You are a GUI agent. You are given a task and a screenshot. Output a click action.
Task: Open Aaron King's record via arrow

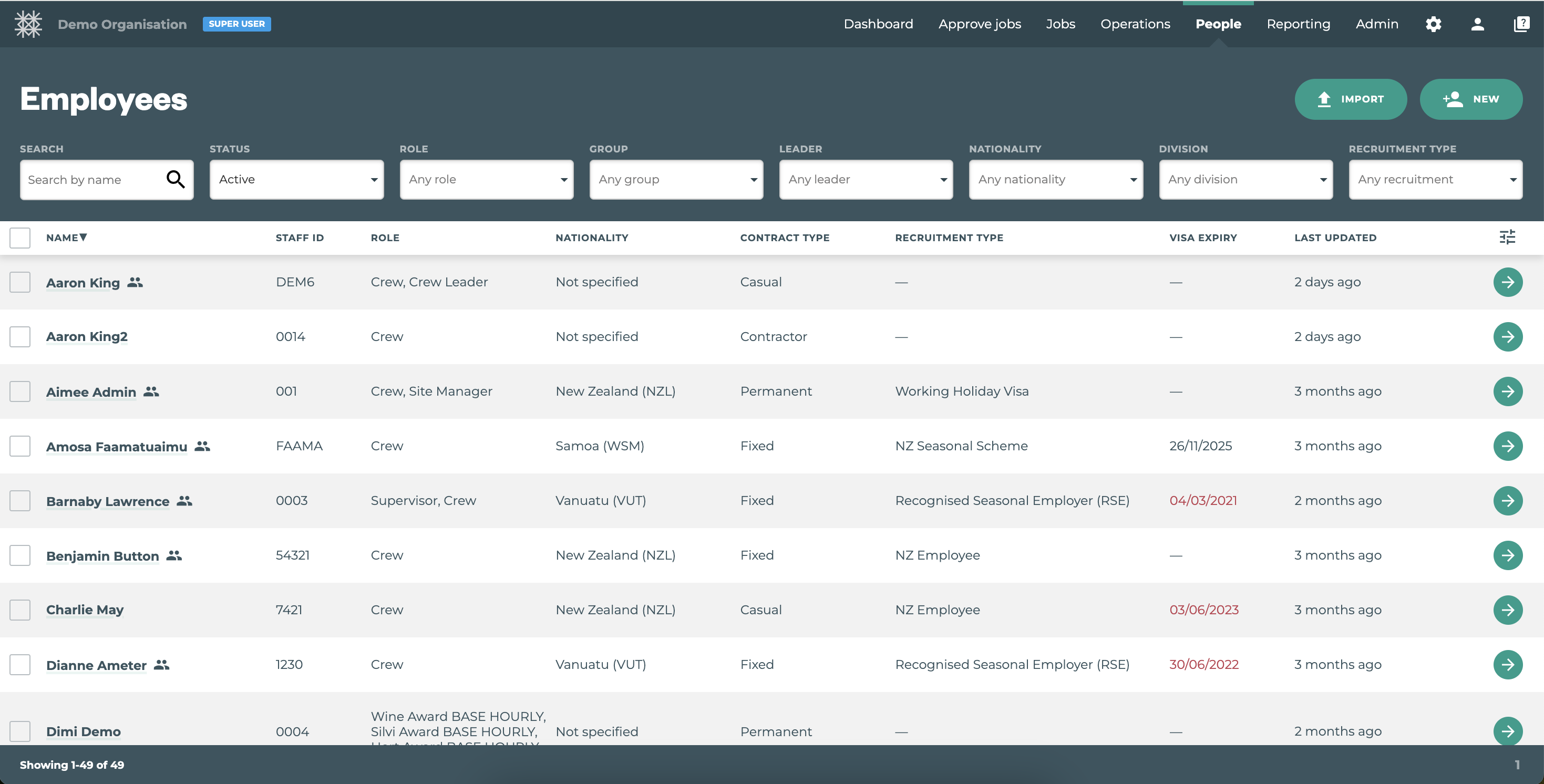(1507, 282)
